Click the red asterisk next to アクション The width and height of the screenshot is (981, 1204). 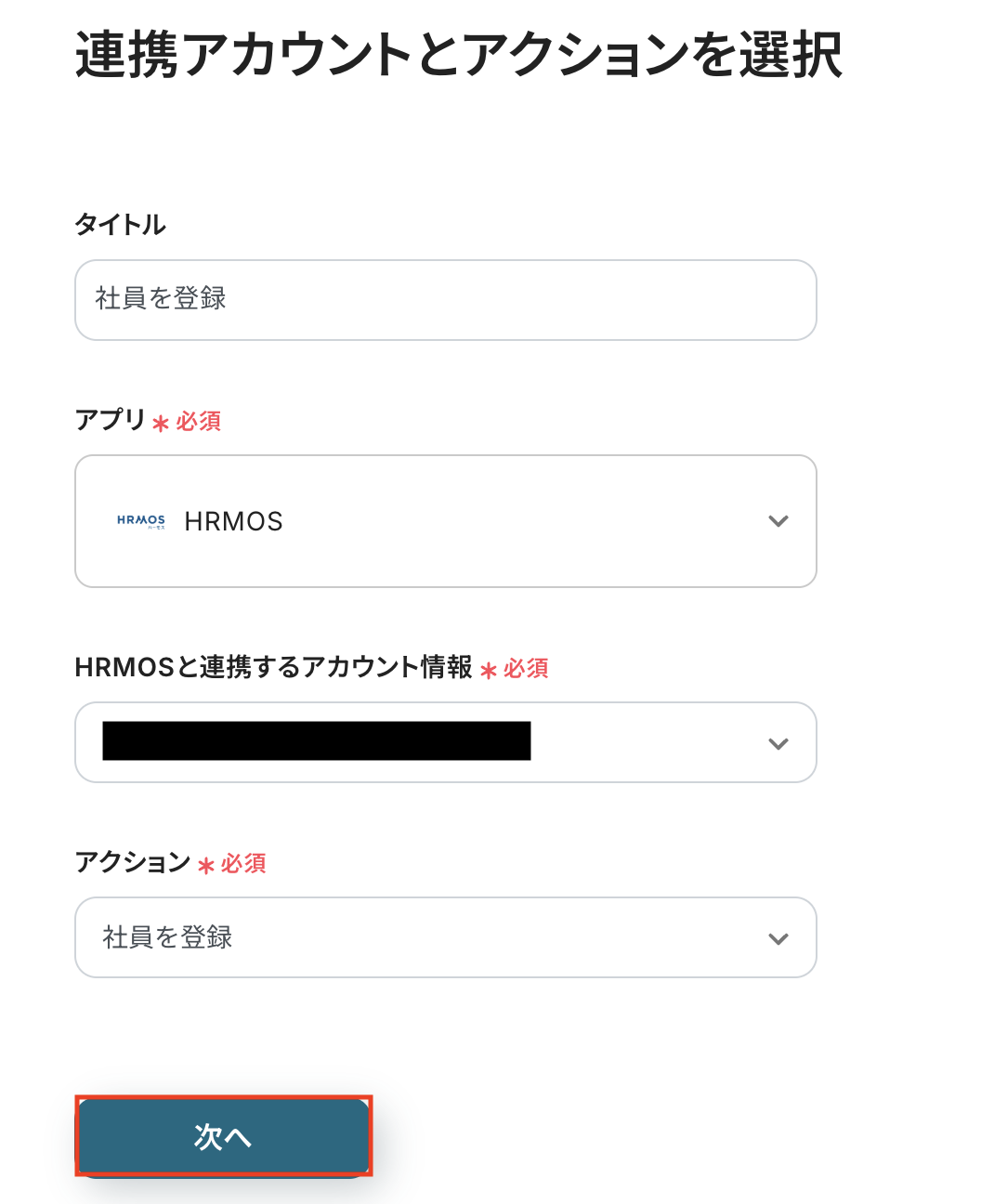[206, 866]
